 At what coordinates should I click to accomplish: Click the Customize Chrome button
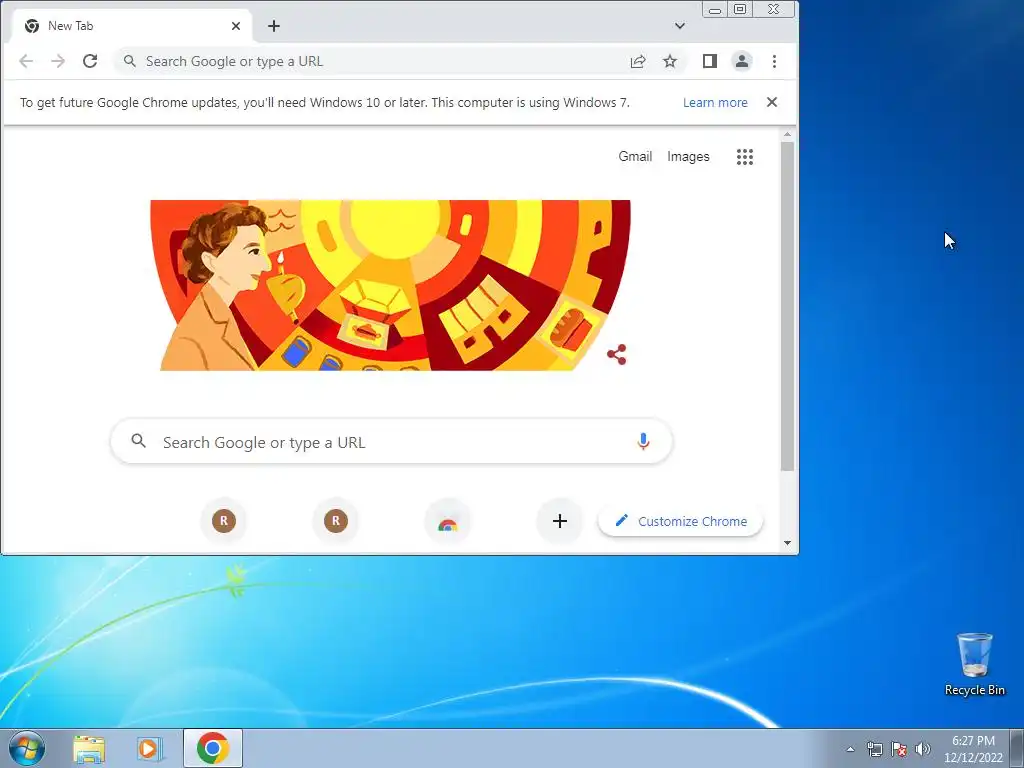tap(680, 521)
